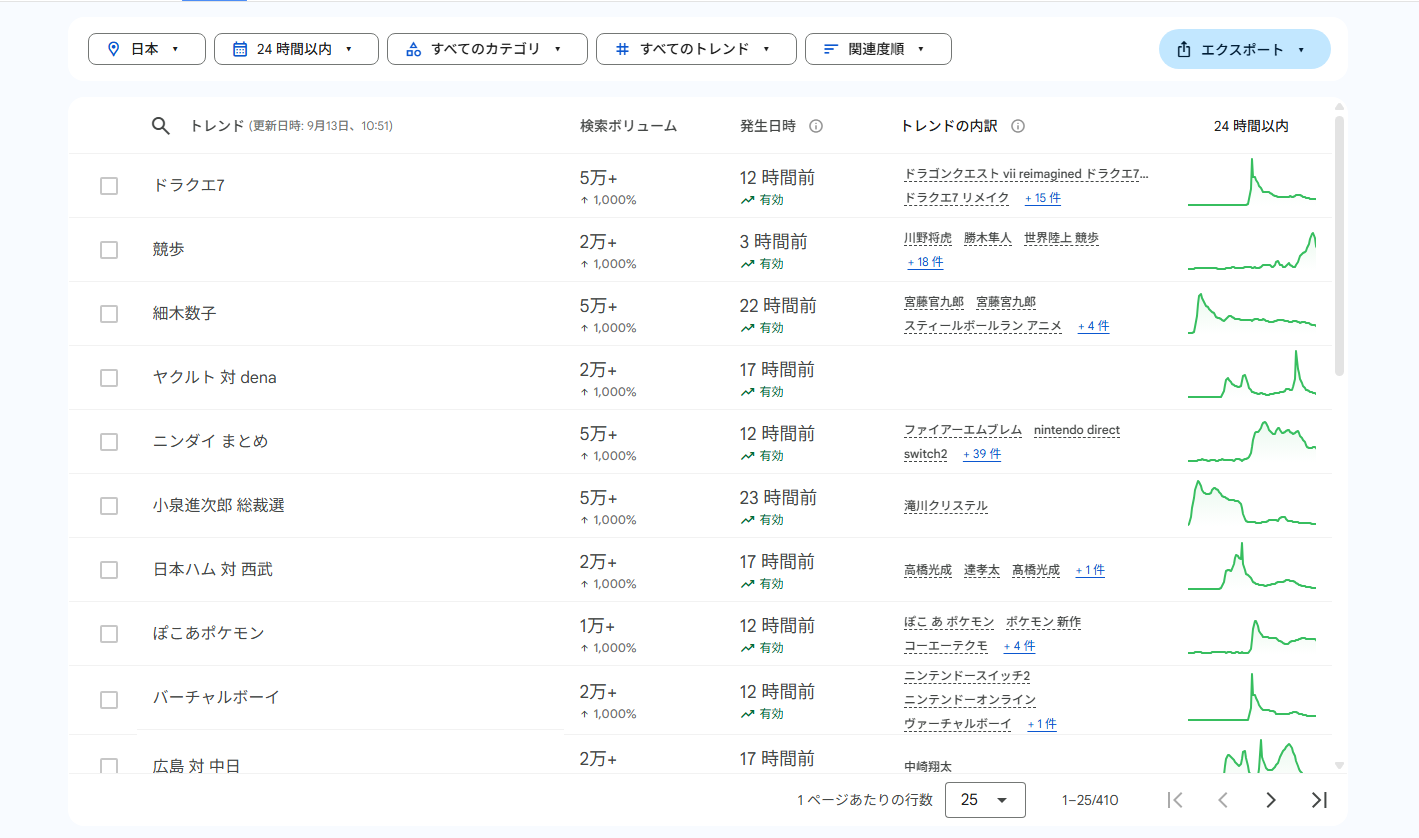1419x838 pixels.
Task: Click +1 件 link in 日本ハム 対 西武 row
Action: click(1090, 570)
